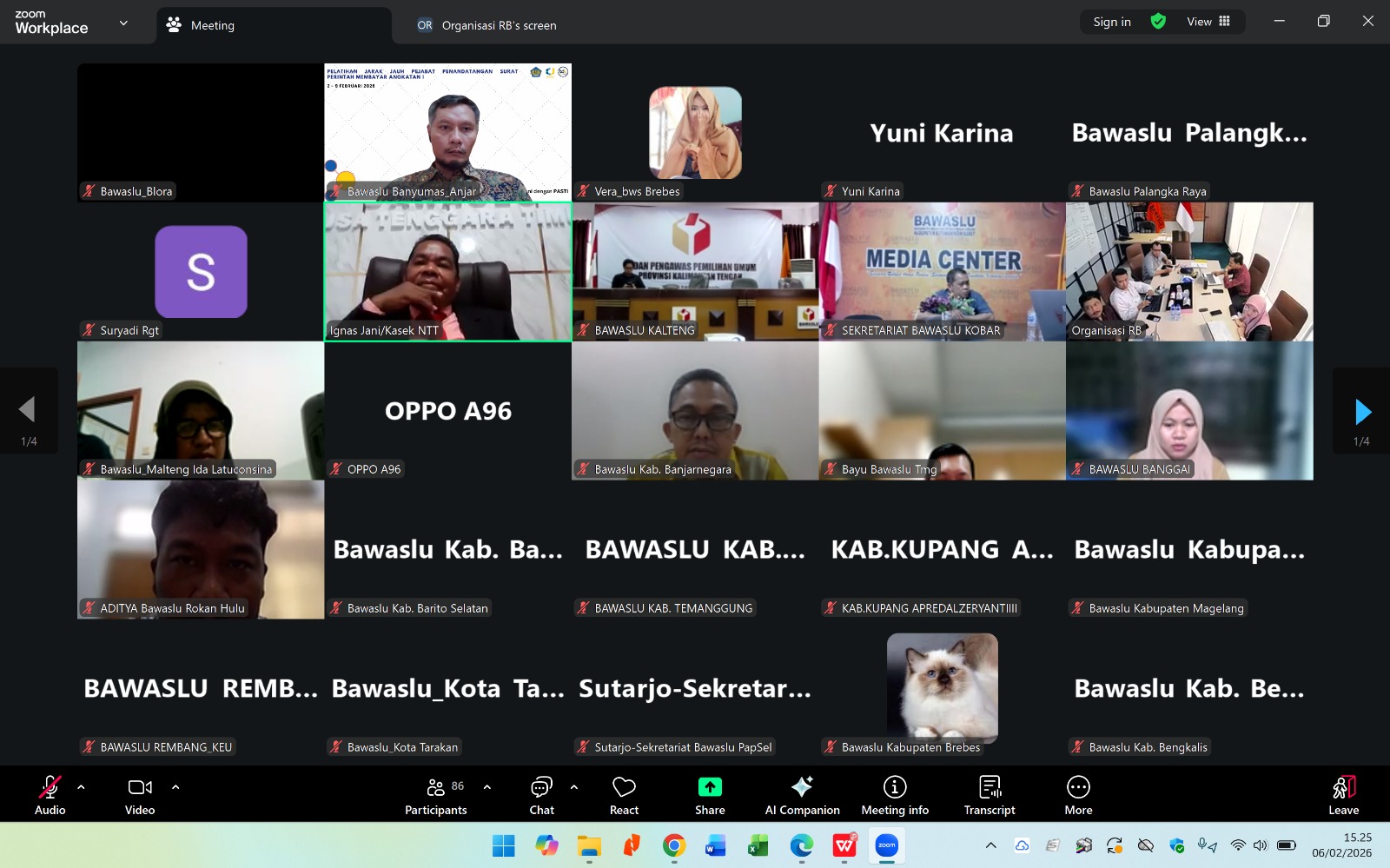Screen dimensions: 1390x868
Task: Click the muted mic indicator on Yuni Karina's tile
Action: pos(831,190)
